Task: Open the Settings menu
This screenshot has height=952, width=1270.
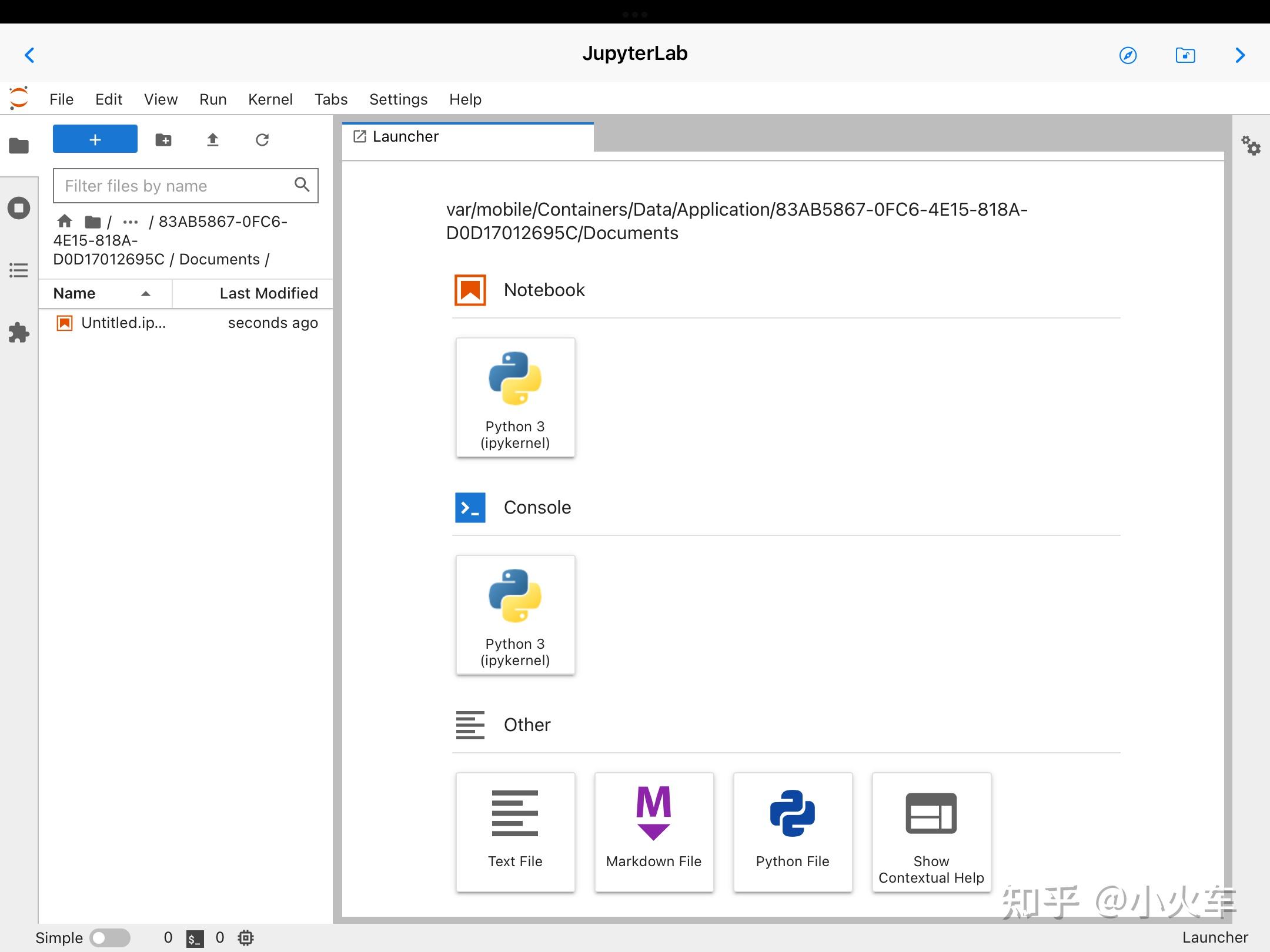Action: [x=398, y=99]
